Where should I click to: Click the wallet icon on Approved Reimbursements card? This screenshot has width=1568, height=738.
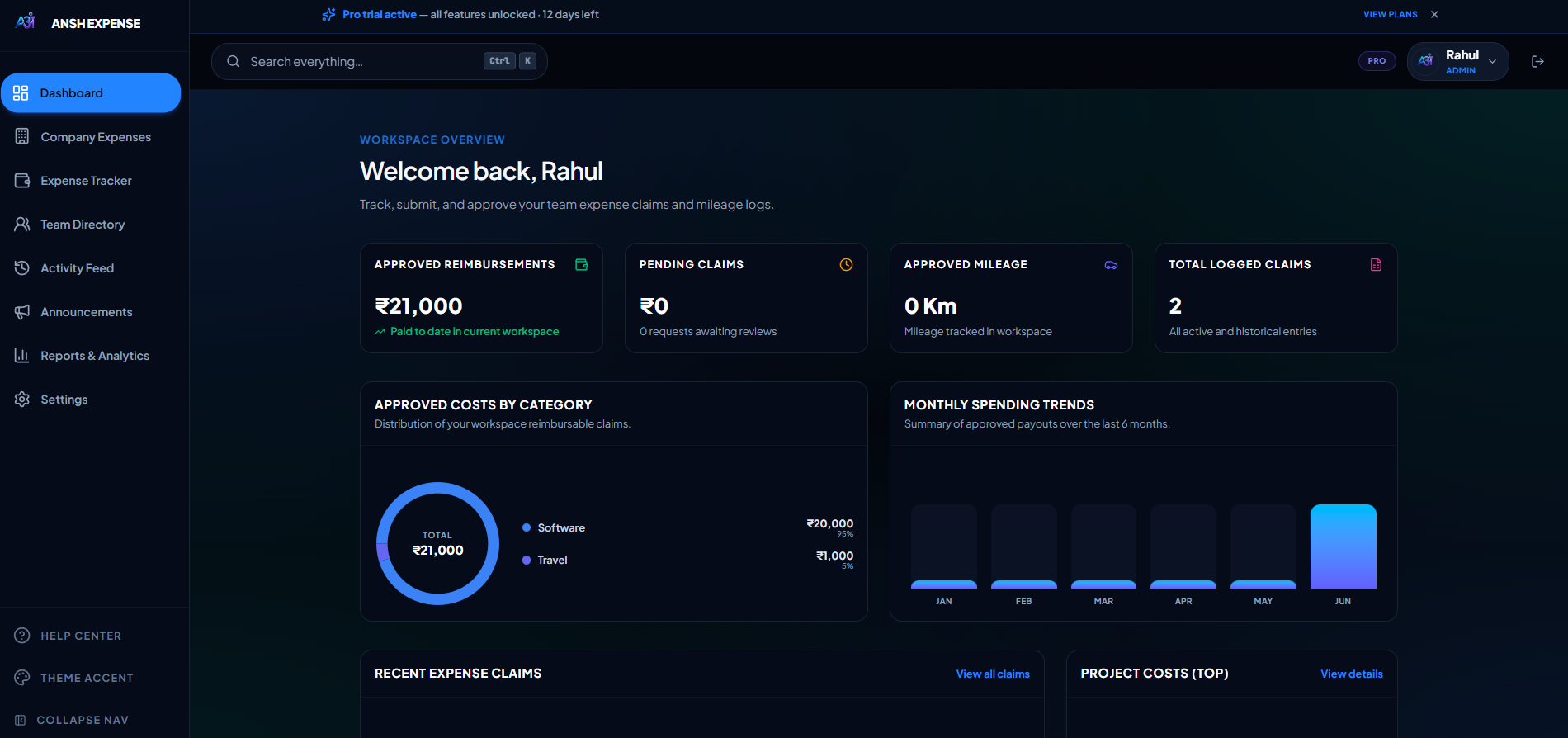(x=582, y=264)
